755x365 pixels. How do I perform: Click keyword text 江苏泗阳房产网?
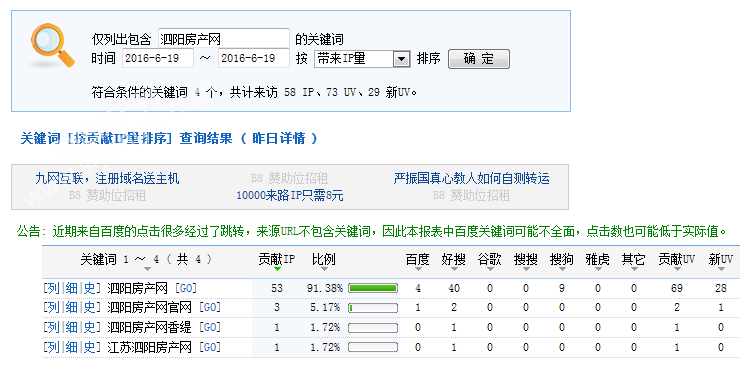149,347
